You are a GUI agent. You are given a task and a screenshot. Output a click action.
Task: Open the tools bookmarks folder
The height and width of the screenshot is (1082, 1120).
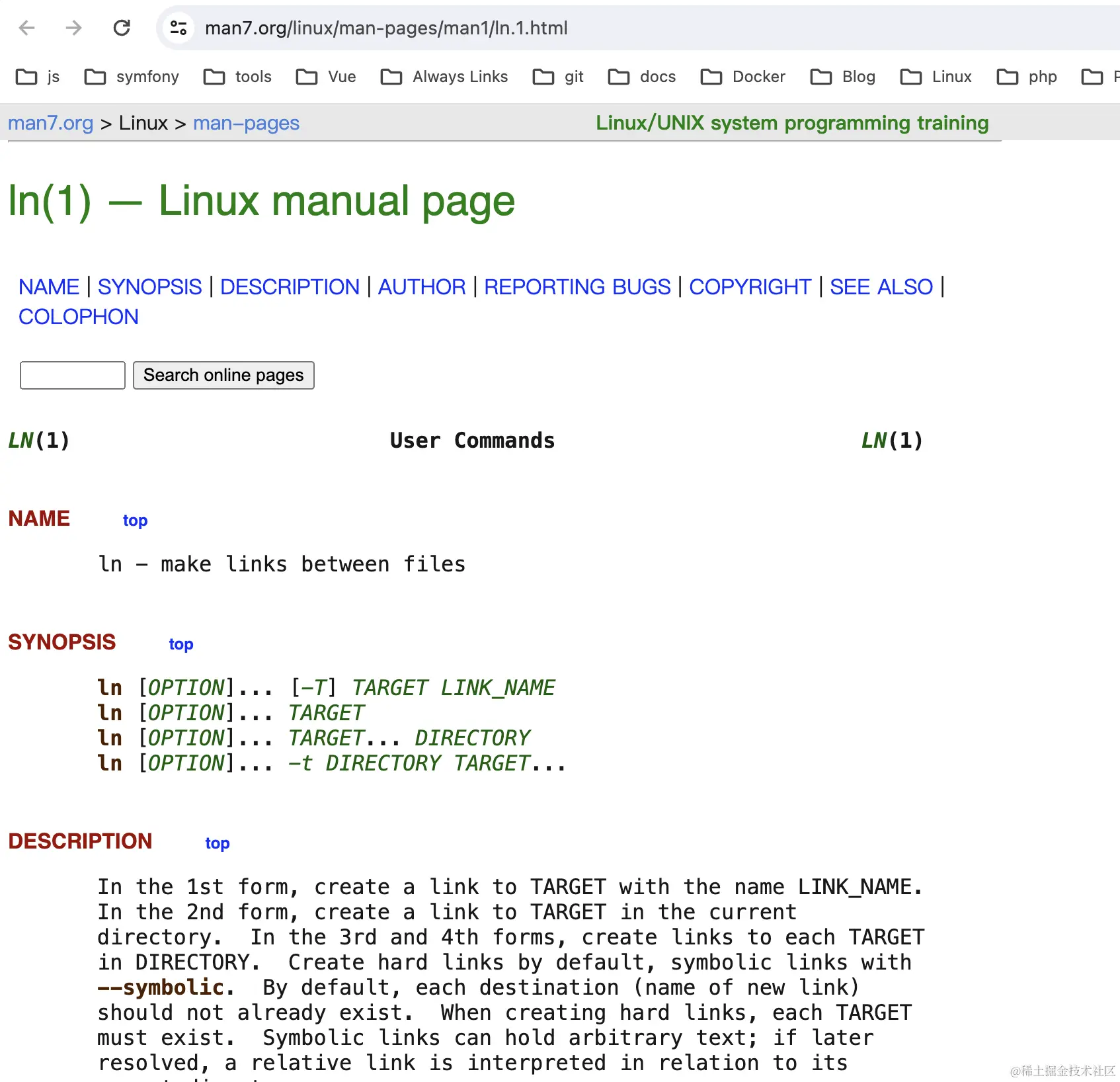click(237, 77)
